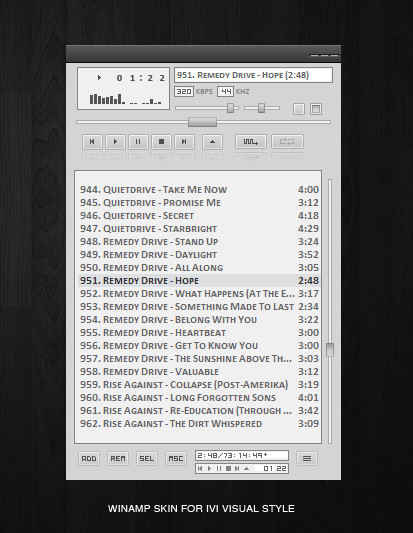Open the playlist list options button
This screenshot has height=533, width=413.
point(307,459)
